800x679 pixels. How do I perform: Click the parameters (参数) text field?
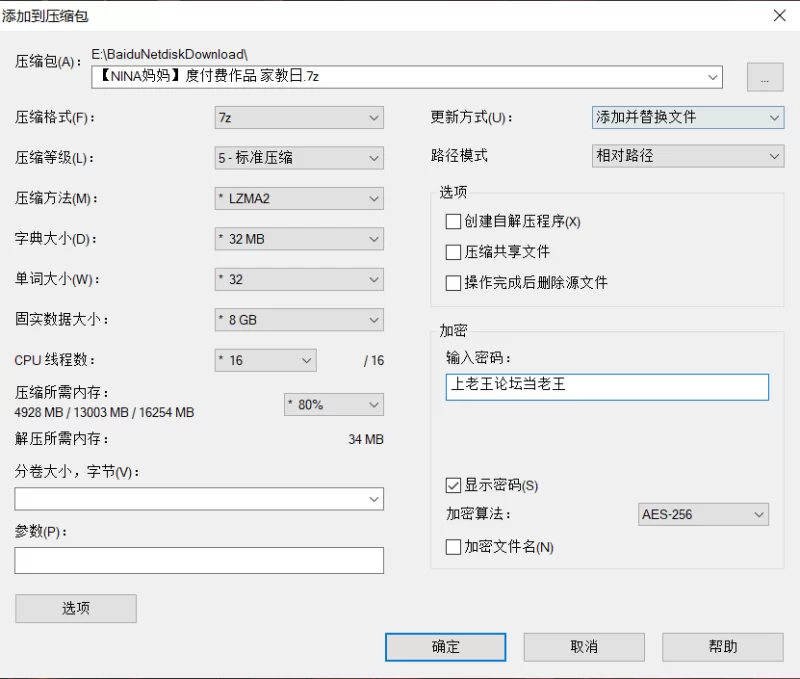199,560
